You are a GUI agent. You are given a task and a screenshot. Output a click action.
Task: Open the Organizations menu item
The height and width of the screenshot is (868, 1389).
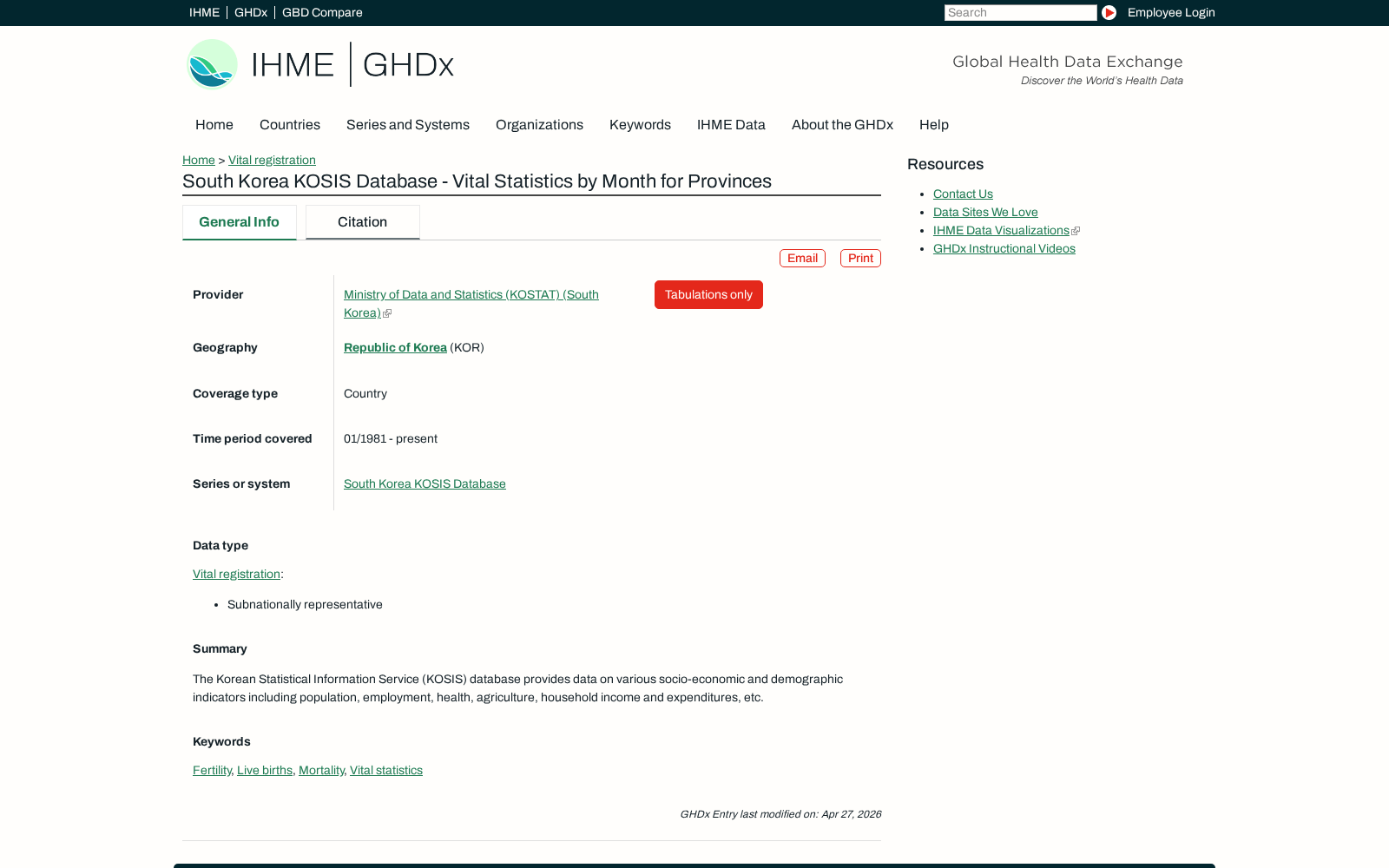pyautogui.click(x=539, y=125)
